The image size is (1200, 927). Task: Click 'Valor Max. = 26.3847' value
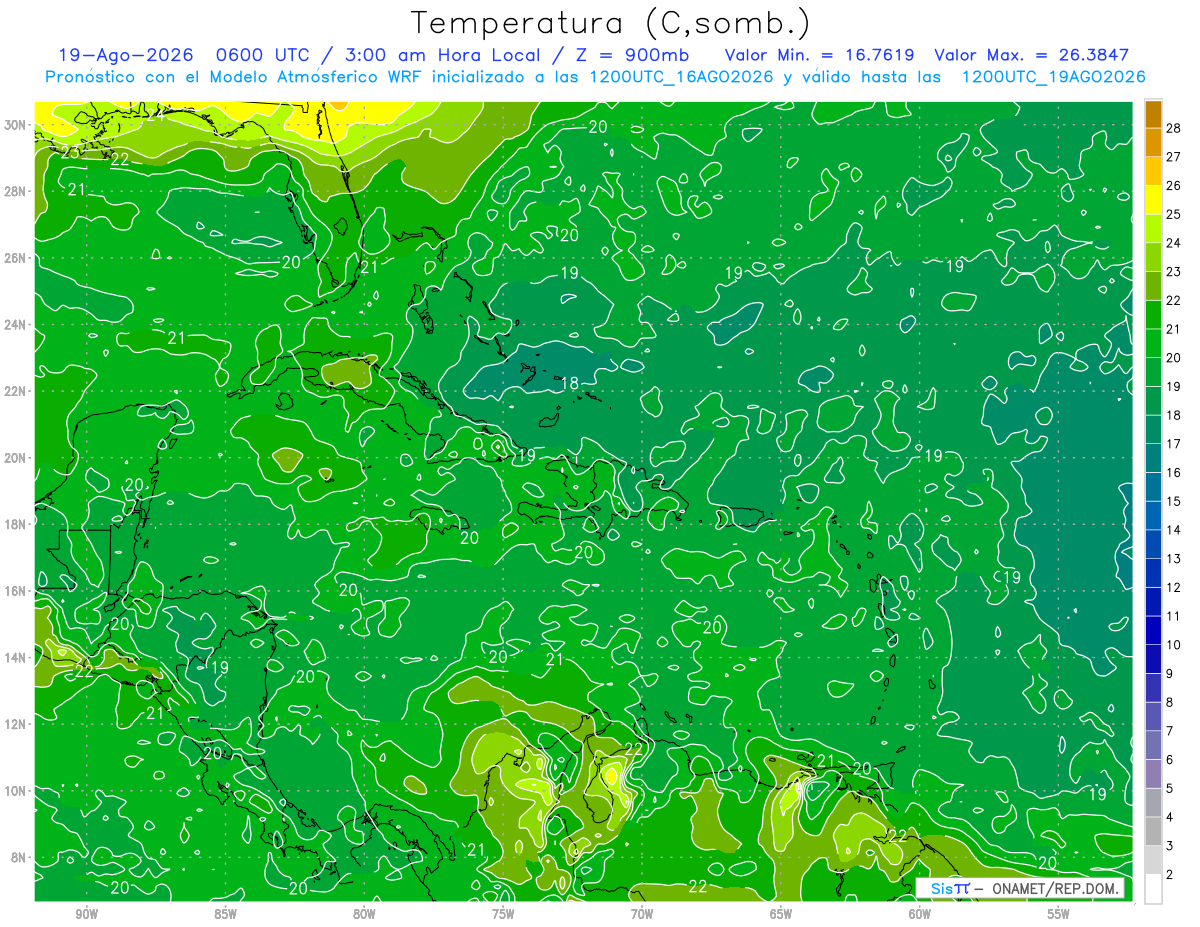[x=1032, y=55]
